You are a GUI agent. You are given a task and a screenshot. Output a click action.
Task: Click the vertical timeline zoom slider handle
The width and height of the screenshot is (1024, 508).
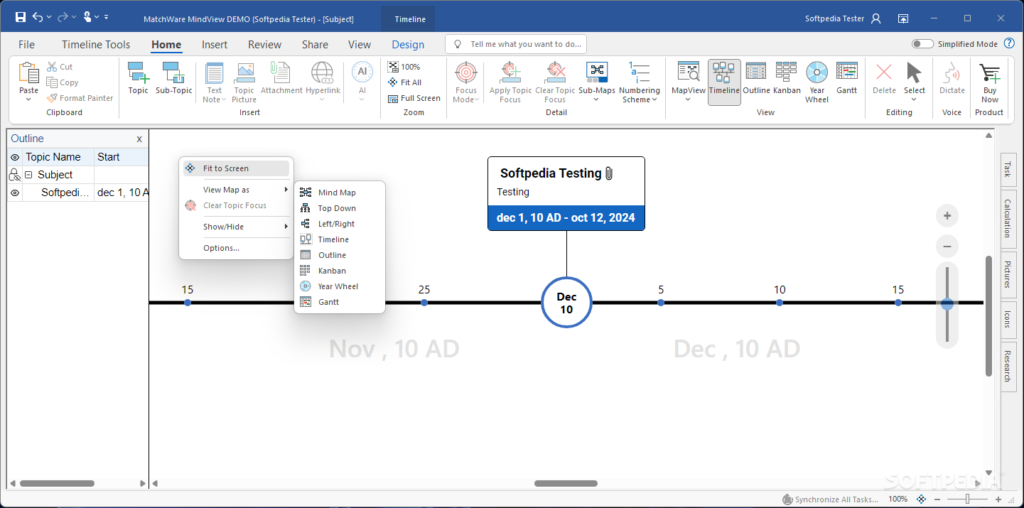click(947, 304)
